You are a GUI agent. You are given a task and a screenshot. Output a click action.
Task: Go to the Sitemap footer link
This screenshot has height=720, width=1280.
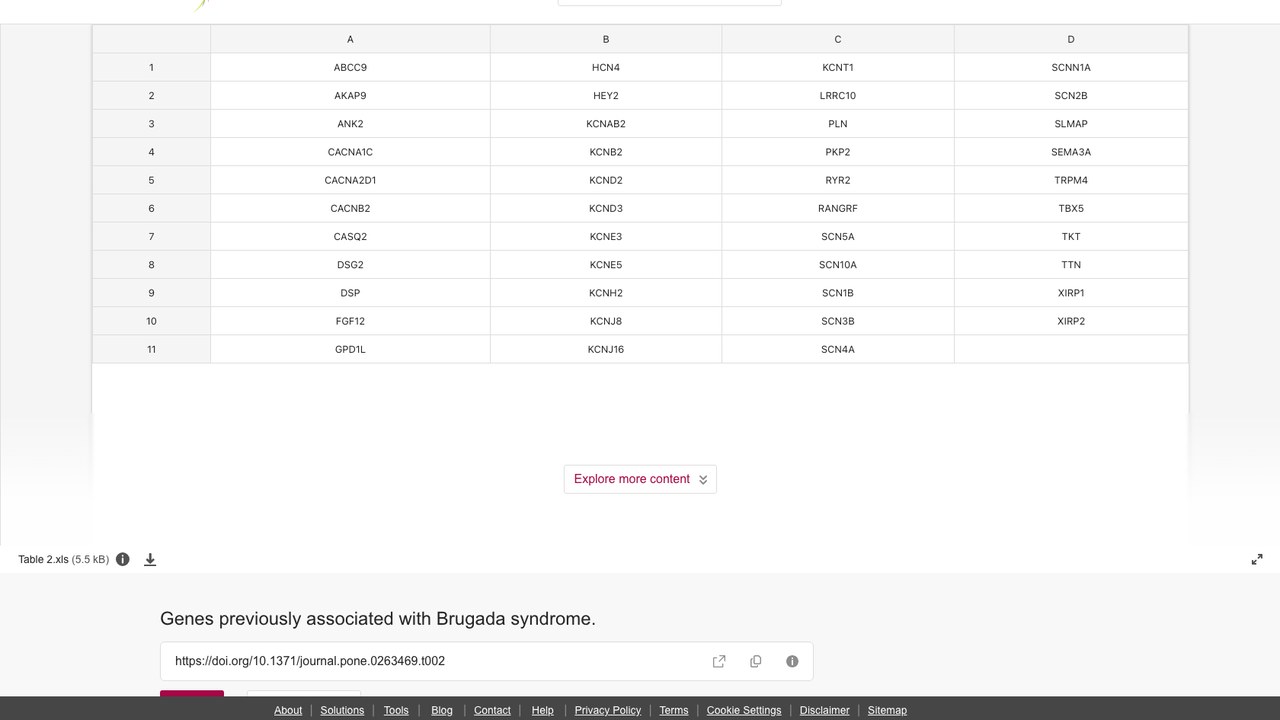point(887,710)
